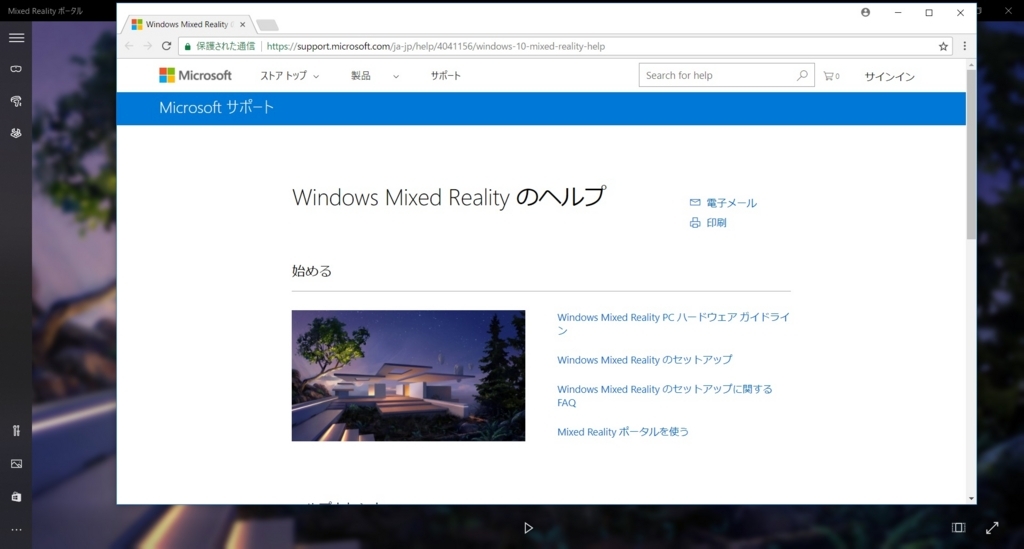This screenshot has width=1024, height=549.
Task: Click the サインイン link
Action: [889, 76]
